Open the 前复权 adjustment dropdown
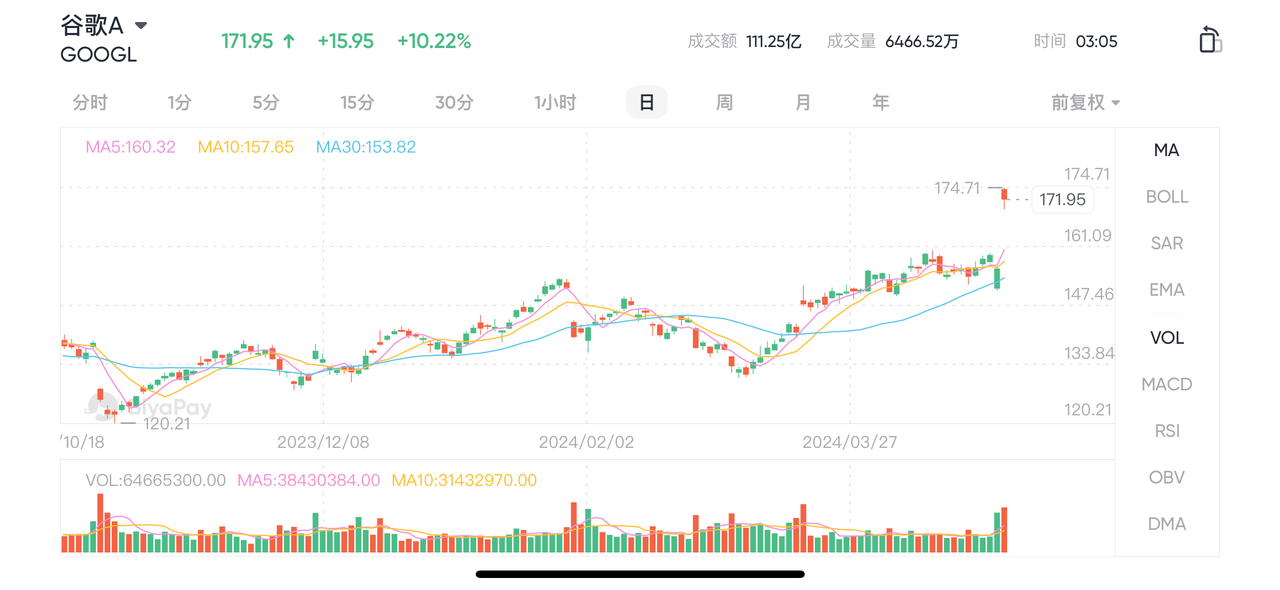 [1085, 102]
